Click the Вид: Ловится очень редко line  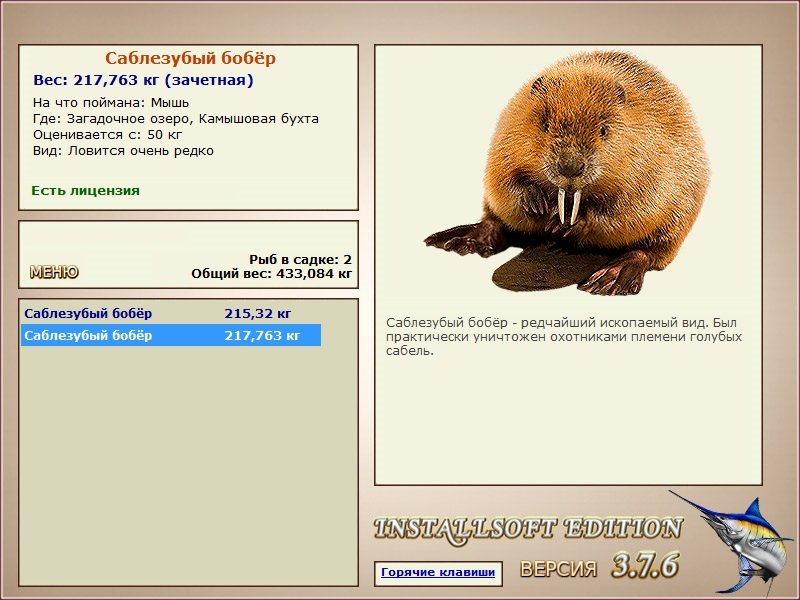pos(123,151)
